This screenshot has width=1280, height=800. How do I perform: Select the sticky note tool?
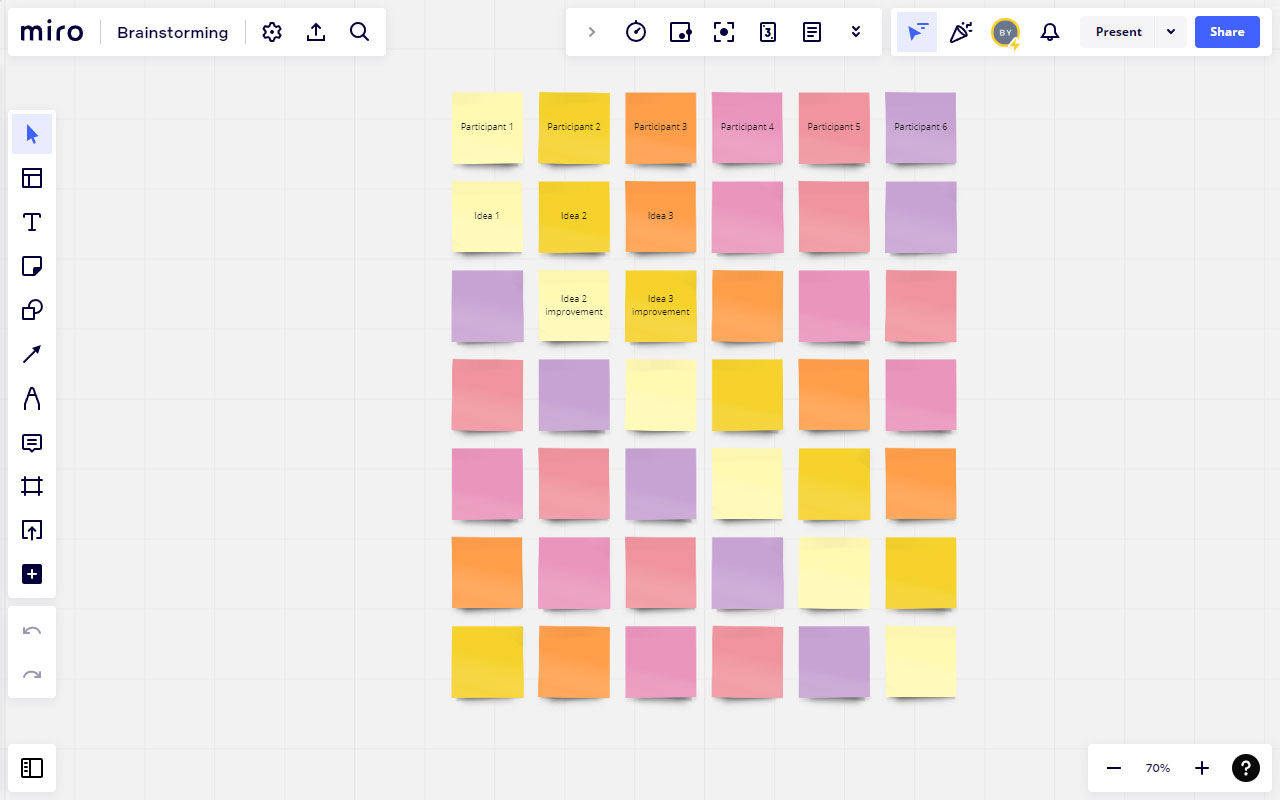tap(32, 266)
